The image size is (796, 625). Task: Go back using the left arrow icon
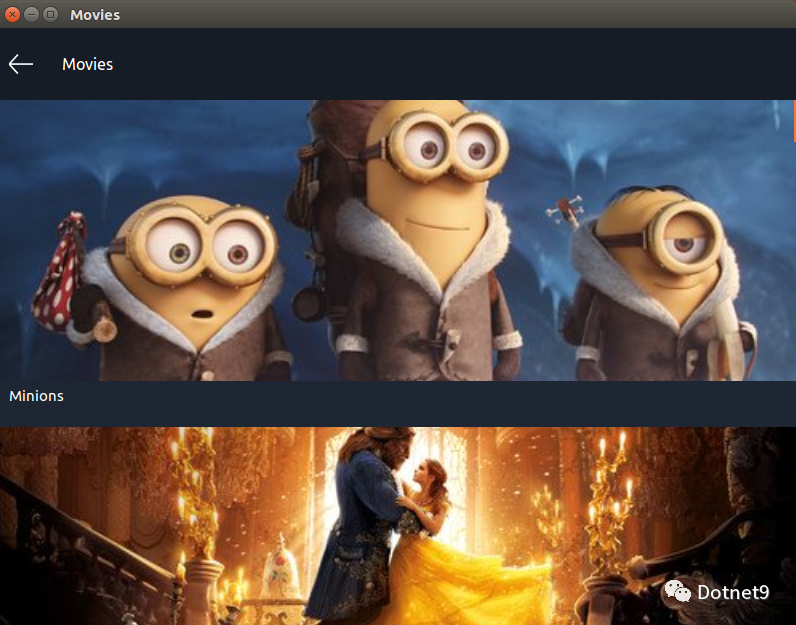21,64
